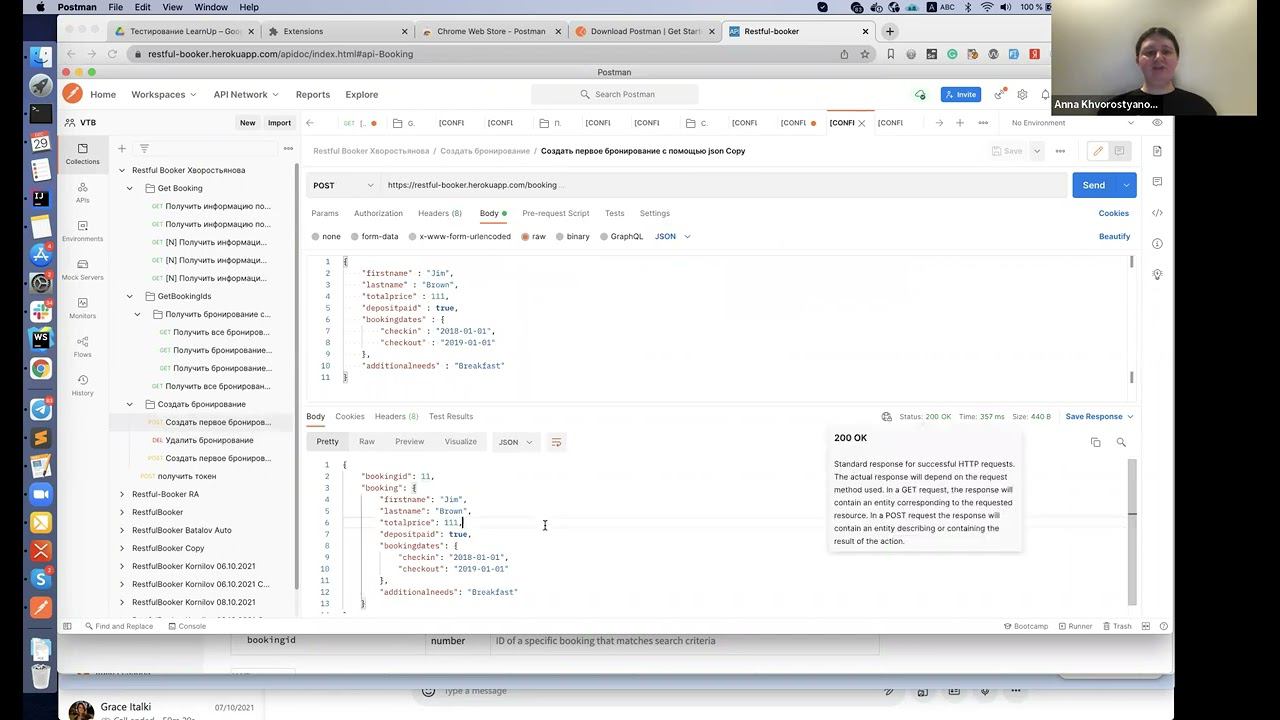Switch to the Pre-request Script tab
Viewport: 1280px width, 720px height.
coord(555,213)
